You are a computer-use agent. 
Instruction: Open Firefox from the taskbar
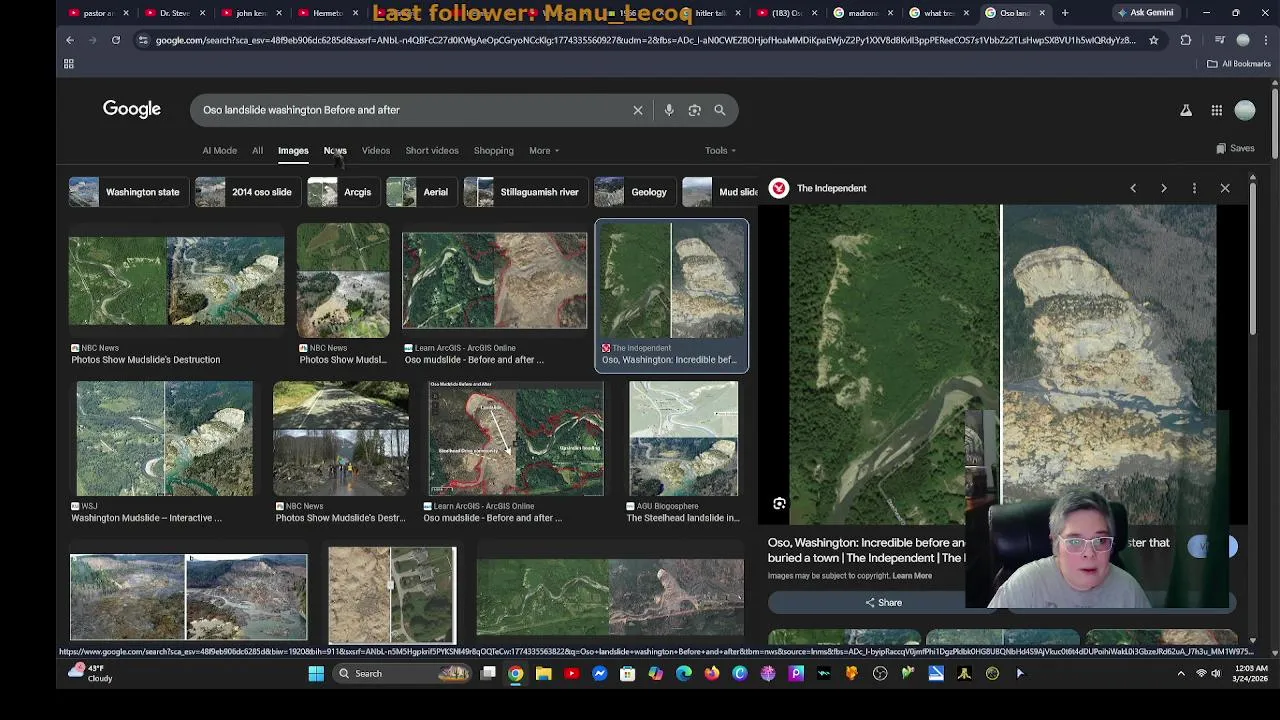[x=711, y=674]
